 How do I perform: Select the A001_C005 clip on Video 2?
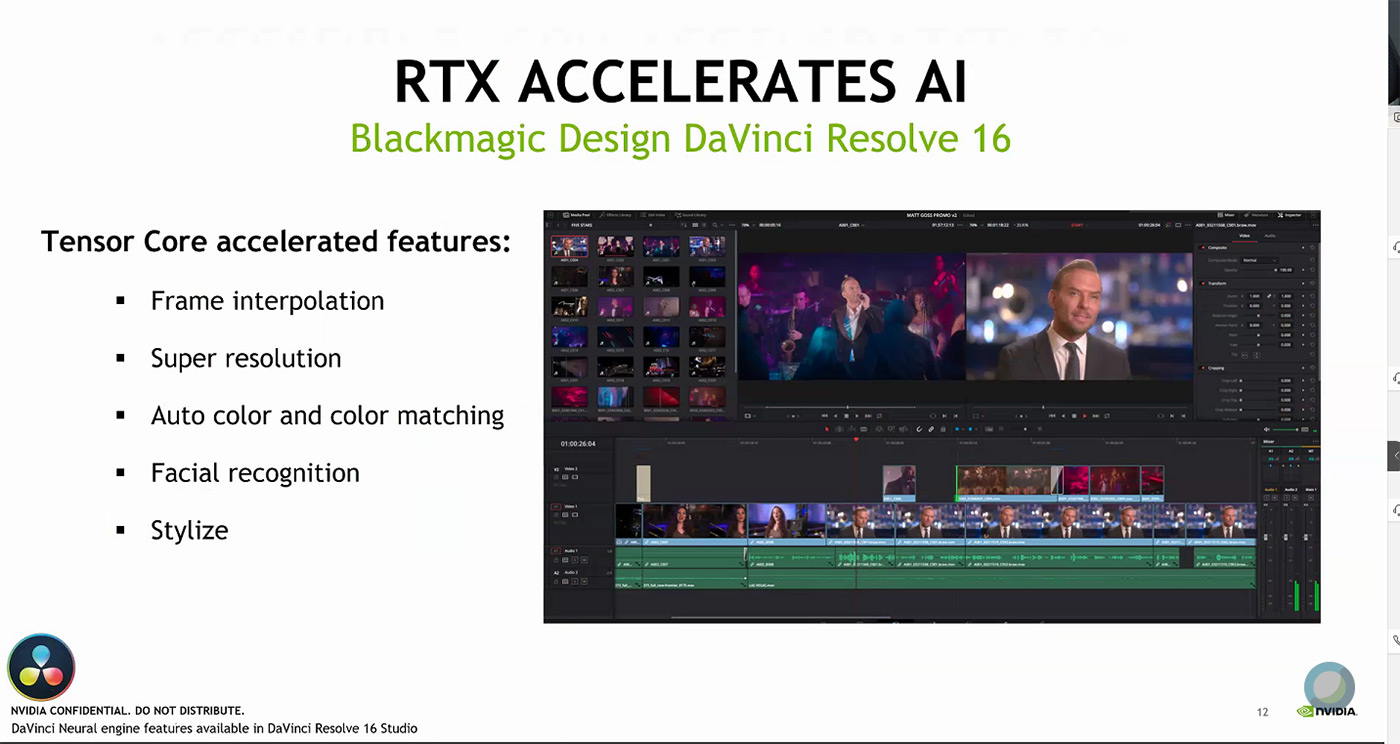tap(899, 483)
